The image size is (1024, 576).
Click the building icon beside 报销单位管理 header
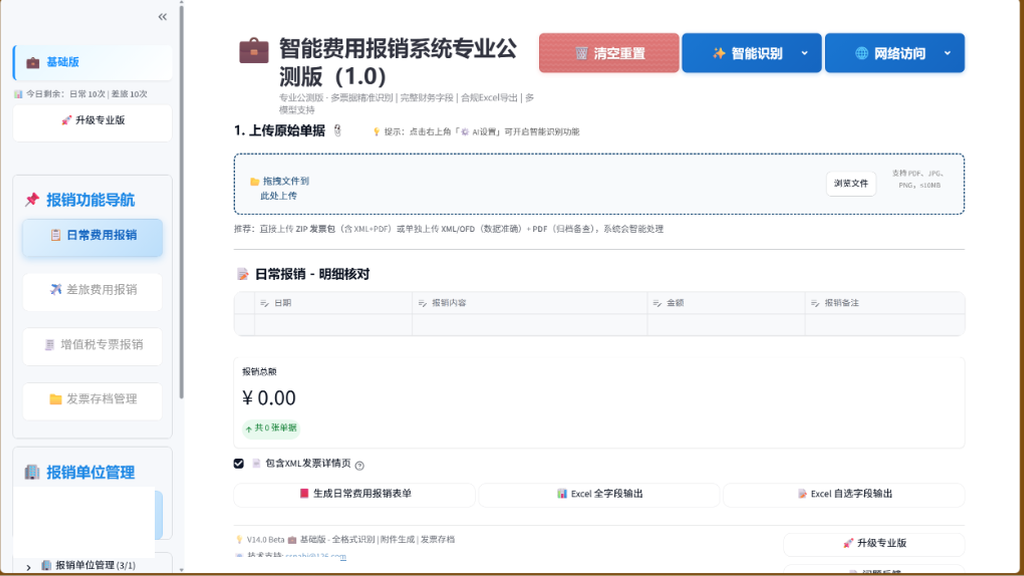pos(31,473)
